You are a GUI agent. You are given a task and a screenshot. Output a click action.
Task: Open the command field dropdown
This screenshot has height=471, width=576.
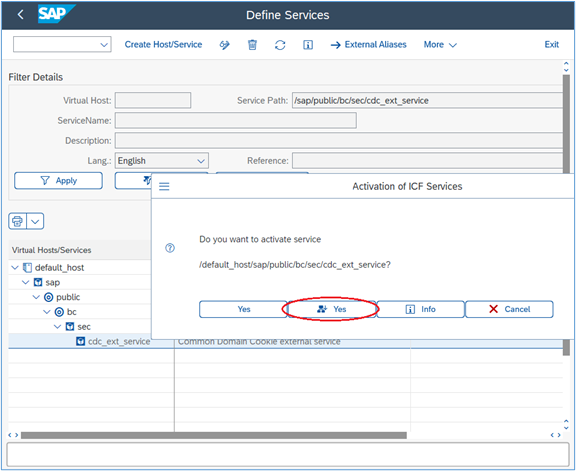click(104, 45)
